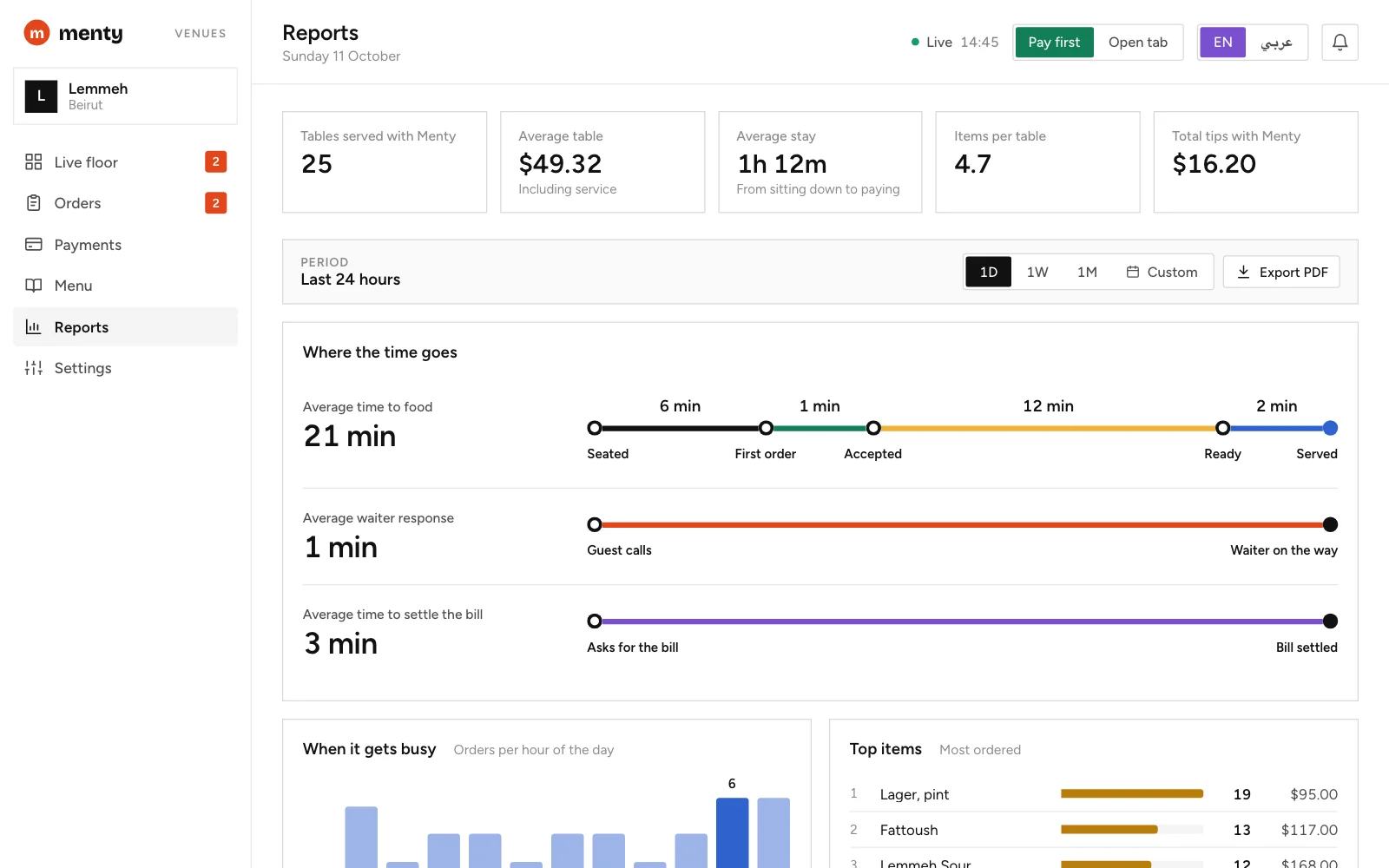Screen dimensions: 1389x868
Task: Open the Lemmeh Beirut venue switcher
Action: [x=125, y=96]
